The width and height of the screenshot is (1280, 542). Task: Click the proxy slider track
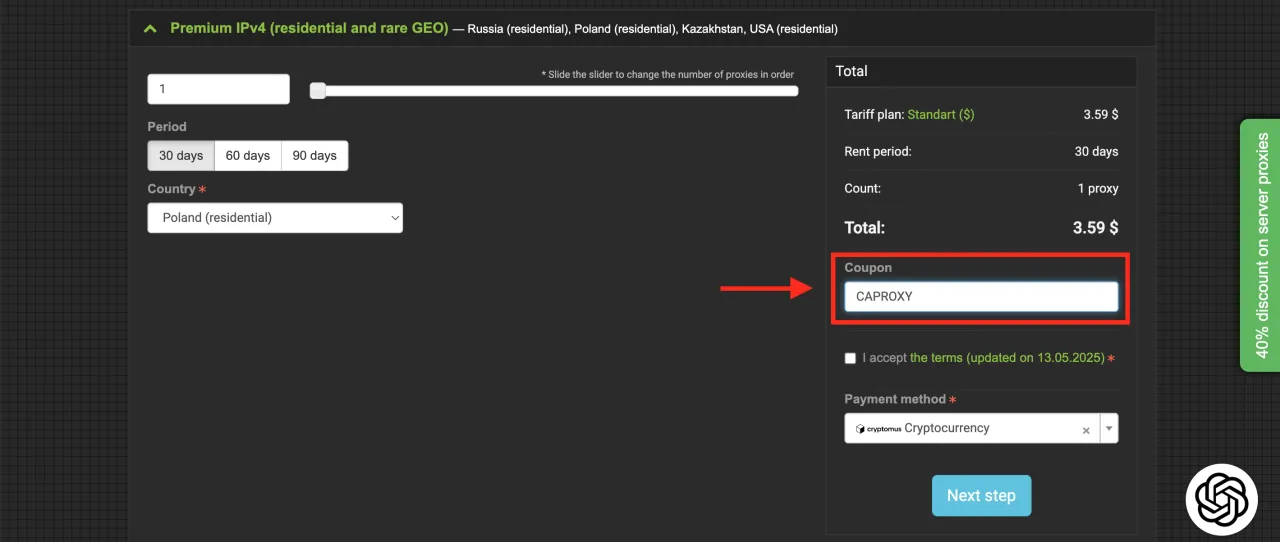560,91
